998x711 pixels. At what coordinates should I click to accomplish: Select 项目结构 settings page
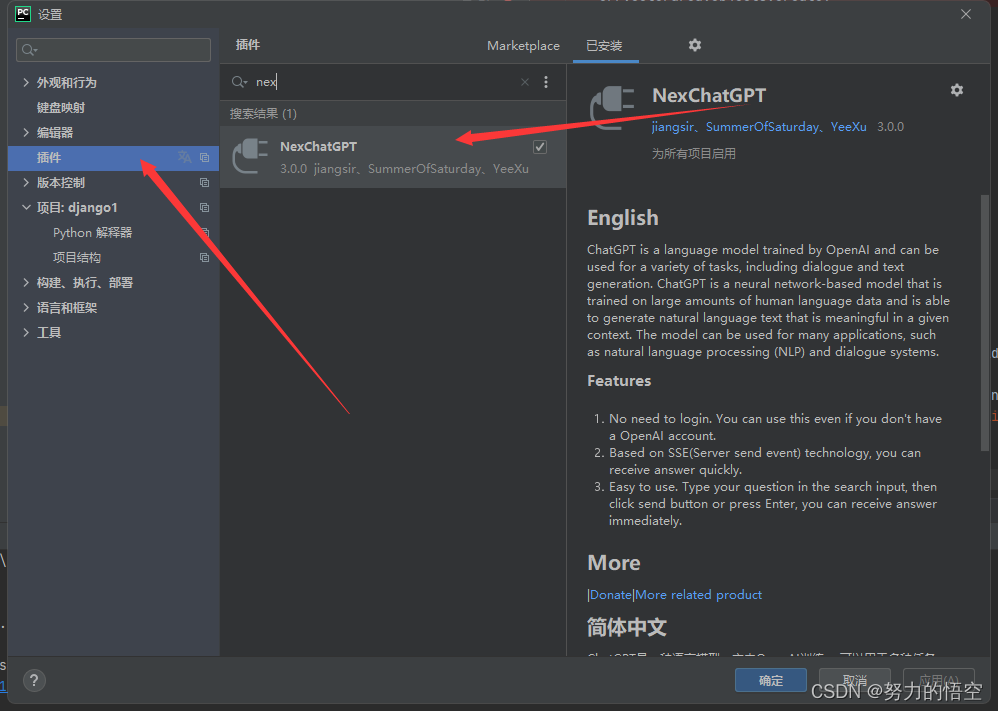pos(76,258)
